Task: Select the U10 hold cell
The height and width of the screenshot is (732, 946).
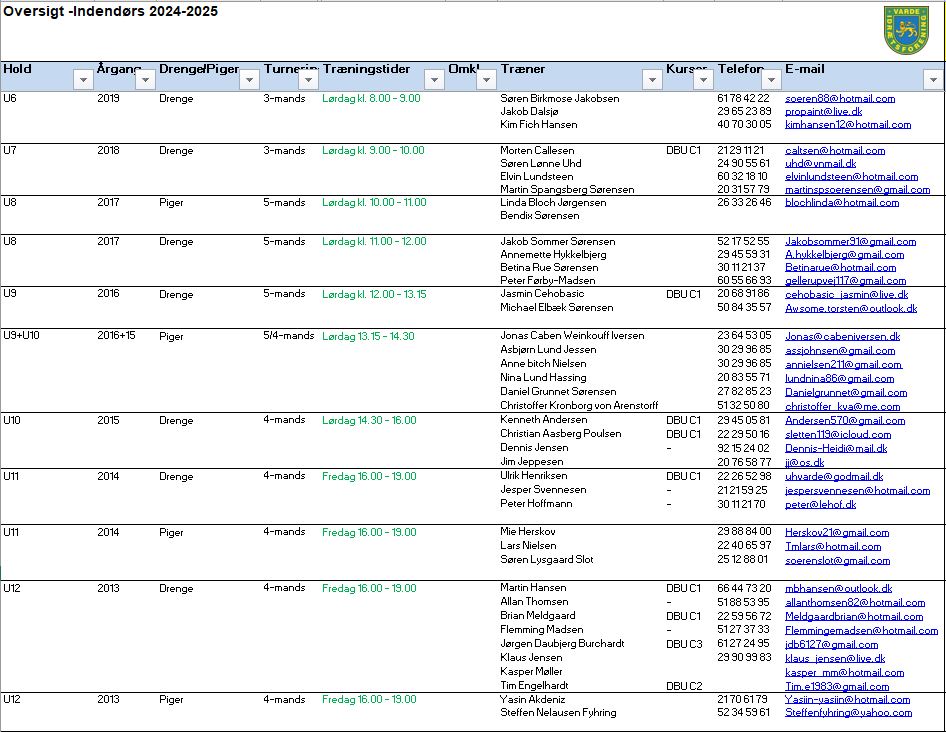Action: (12, 420)
